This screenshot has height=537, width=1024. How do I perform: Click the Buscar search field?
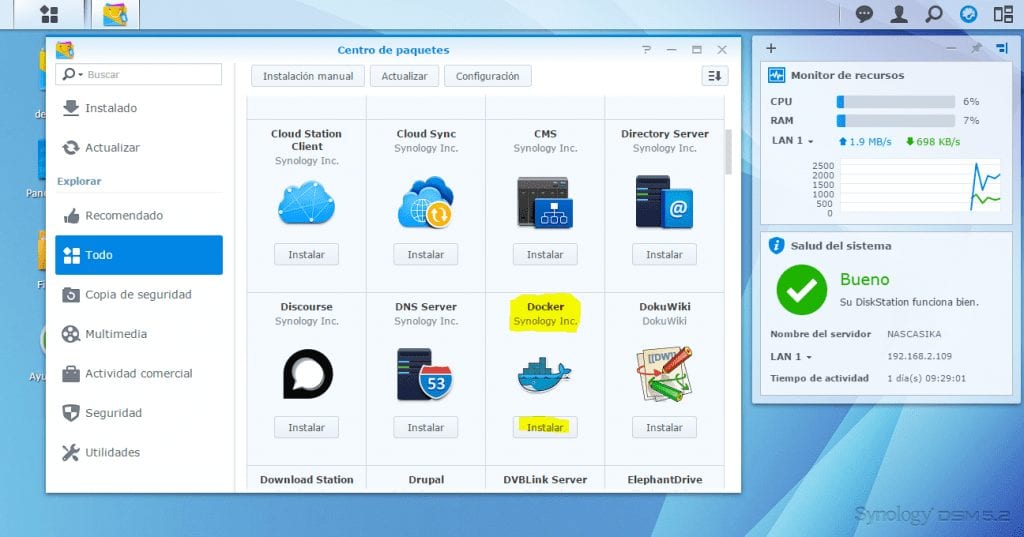pos(138,74)
